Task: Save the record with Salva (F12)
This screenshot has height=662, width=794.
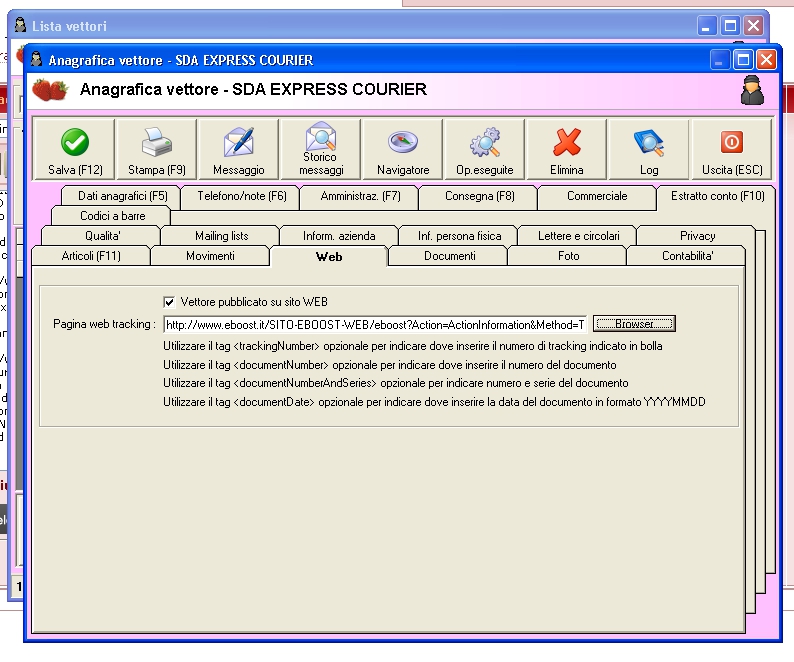Action: pyautogui.click(x=74, y=149)
